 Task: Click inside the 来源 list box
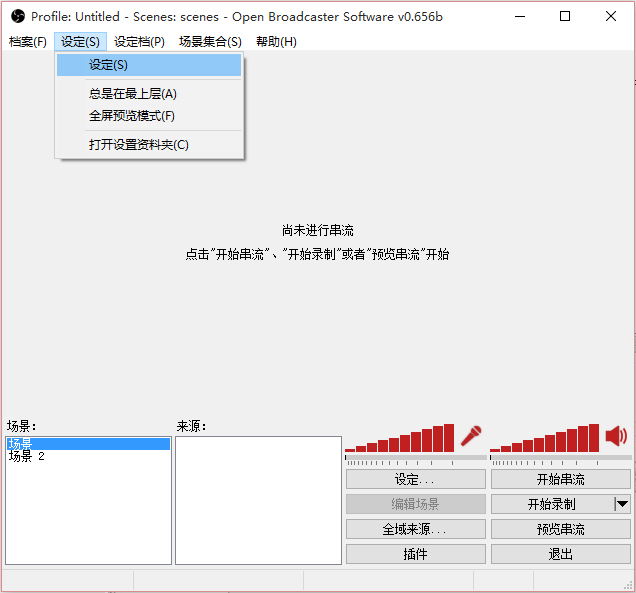(x=258, y=500)
